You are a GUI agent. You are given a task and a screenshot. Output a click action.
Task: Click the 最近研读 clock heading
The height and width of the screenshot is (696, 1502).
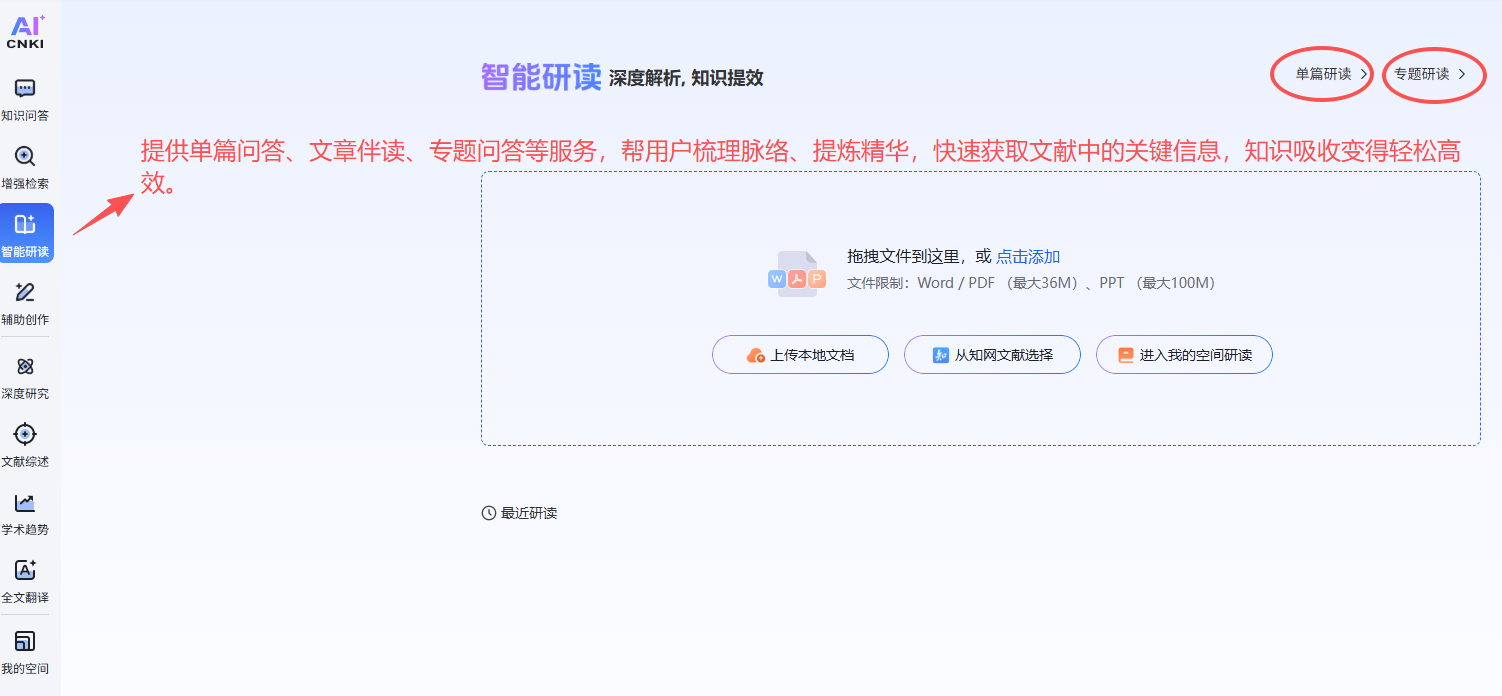tap(520, 513)
